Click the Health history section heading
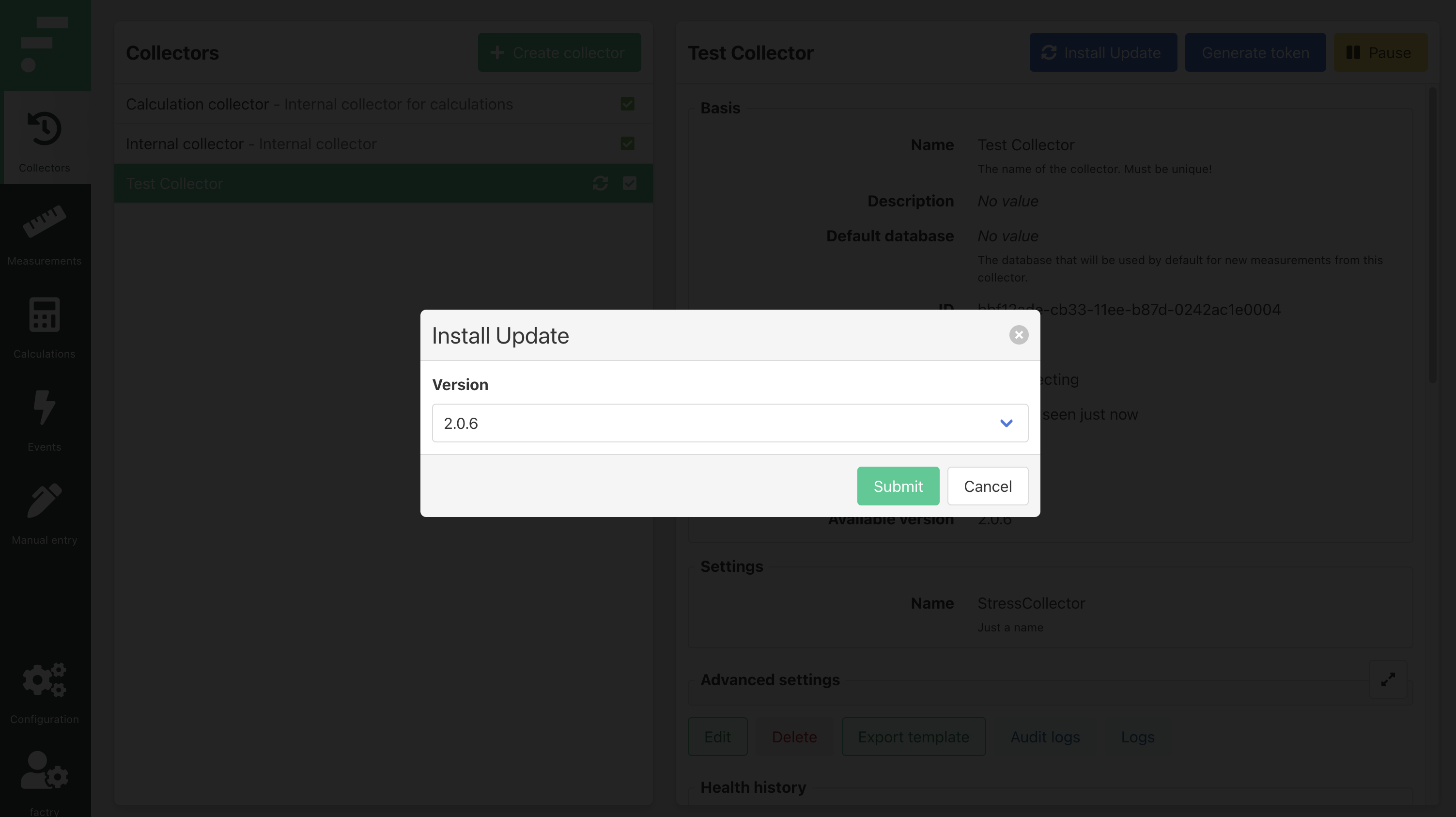The height and width of the screenshot is (817, 1456). [x=753, y=786]
